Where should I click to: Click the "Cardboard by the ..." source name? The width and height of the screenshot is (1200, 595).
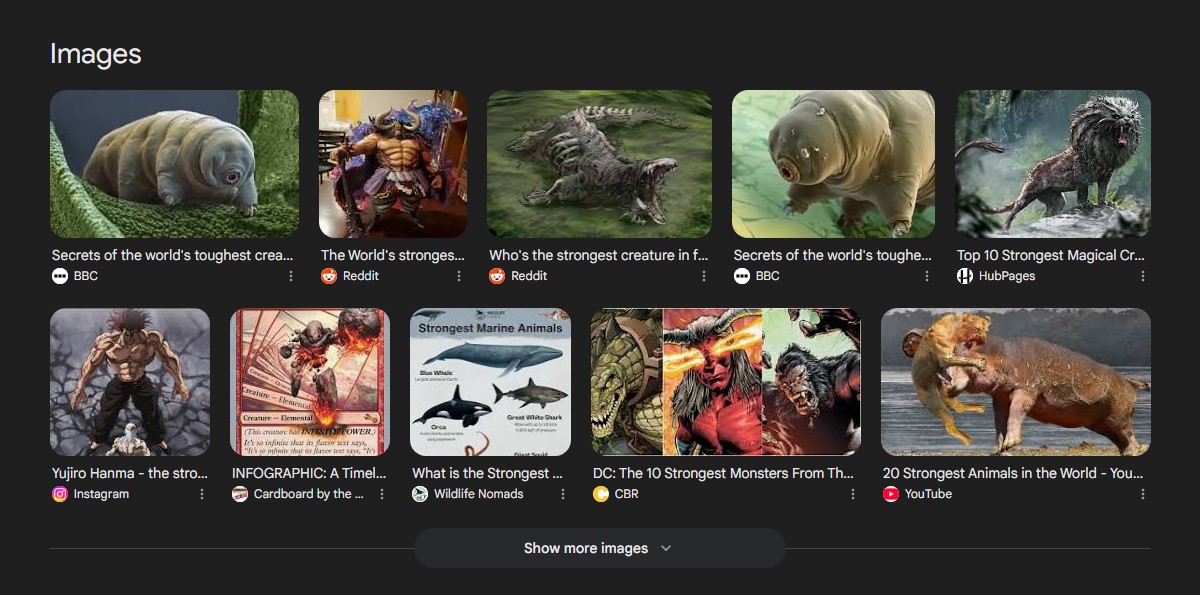[308, 494]
